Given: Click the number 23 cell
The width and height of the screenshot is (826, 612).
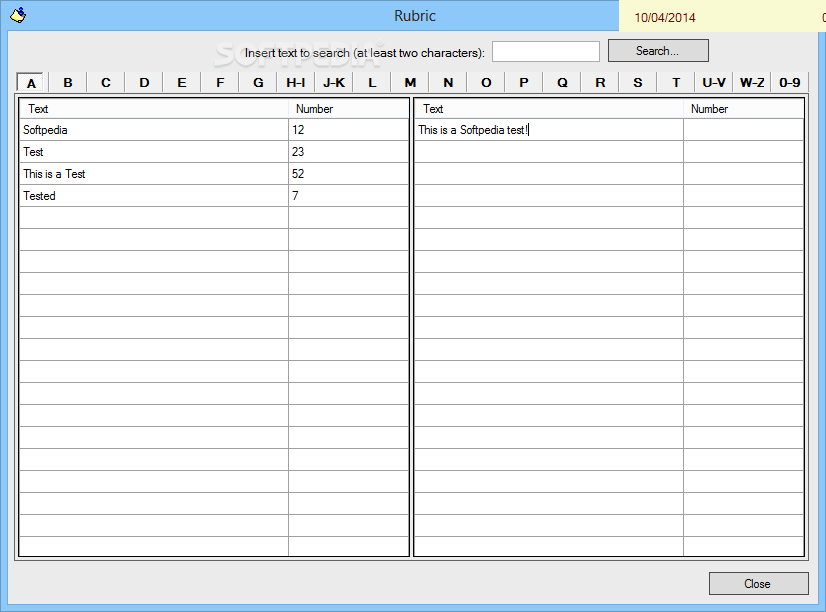Looking at the screenshot, I should [348, 152].
